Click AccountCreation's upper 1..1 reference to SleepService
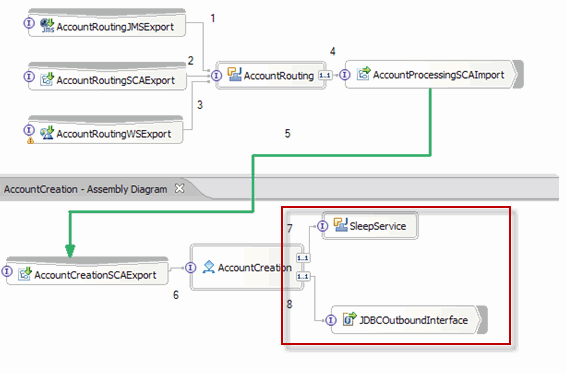The height and width of the screenshot is (373, 566). coord(302,258)
